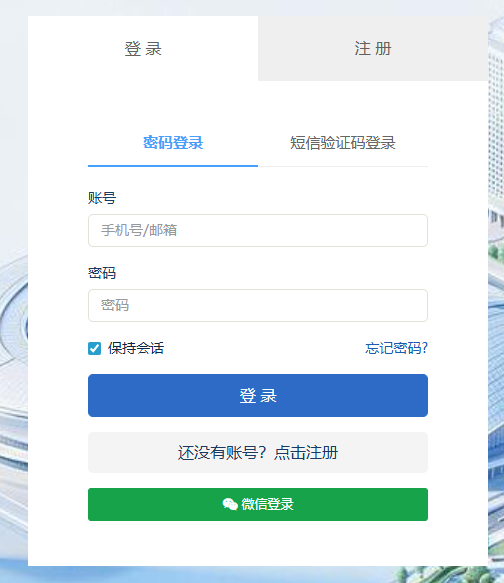Screen dimensions: 504x583
Task: Select the 登录 top tab
Action: [143, 48]
